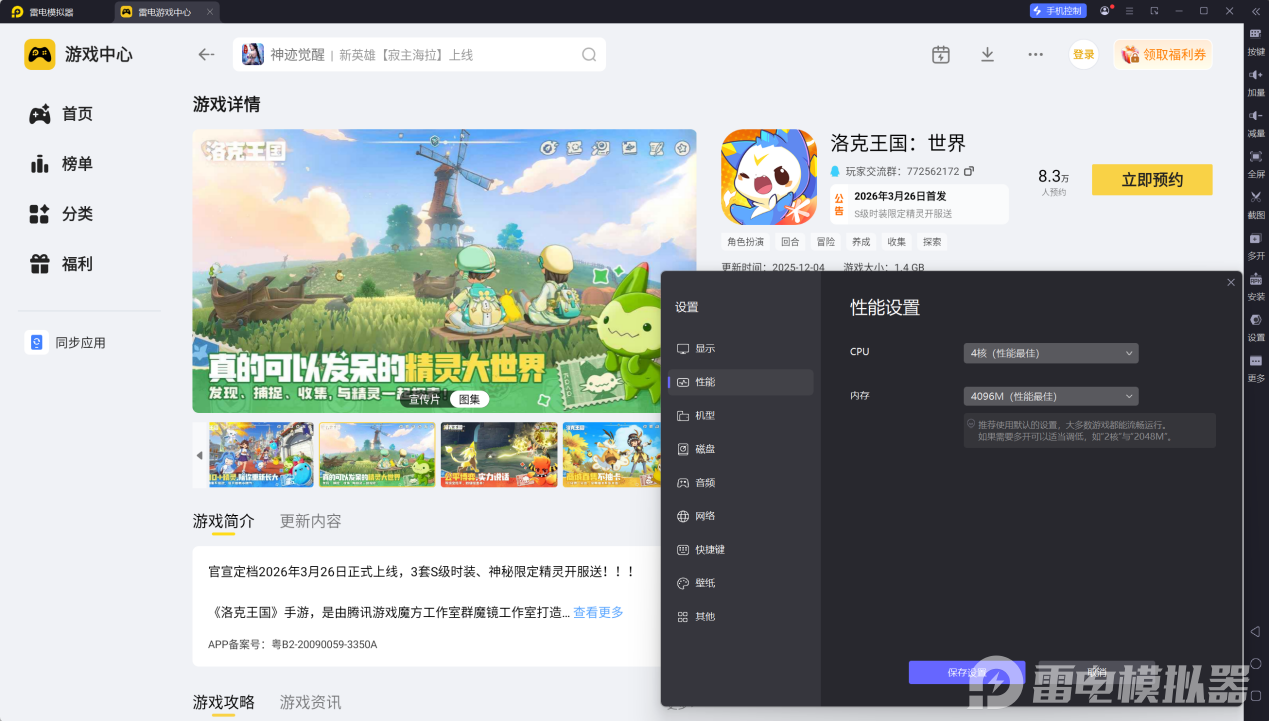
Task: Open 磁盘 disk settings
Action: coord(741,449)
